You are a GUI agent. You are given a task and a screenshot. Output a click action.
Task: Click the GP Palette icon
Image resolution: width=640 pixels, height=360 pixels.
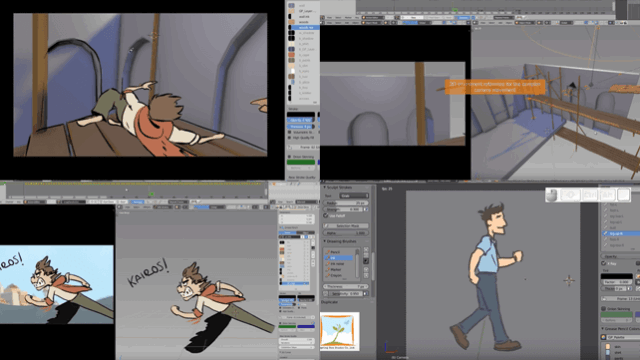[604, 337]
